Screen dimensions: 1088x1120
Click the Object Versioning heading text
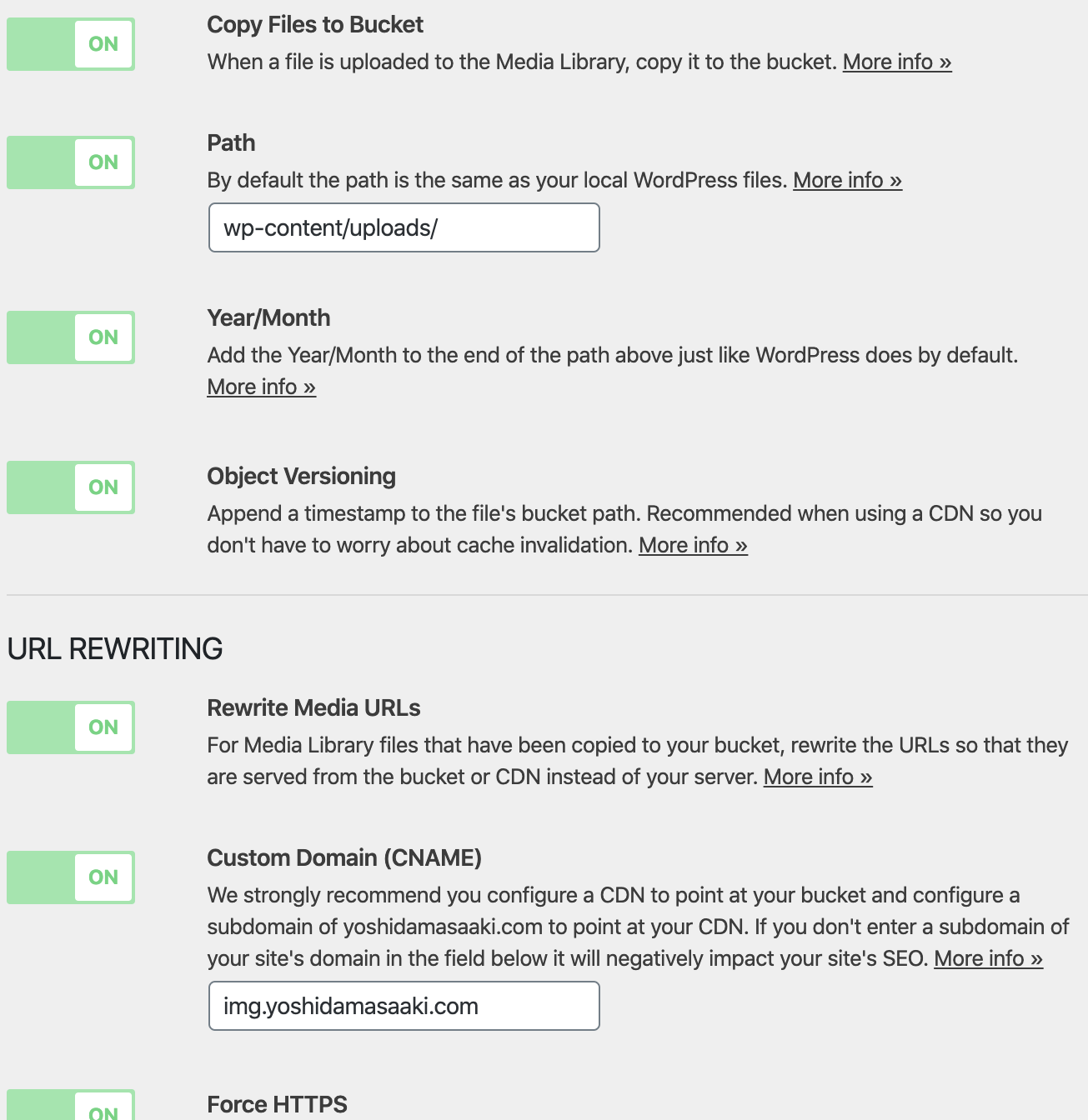[x=301, y=477]
